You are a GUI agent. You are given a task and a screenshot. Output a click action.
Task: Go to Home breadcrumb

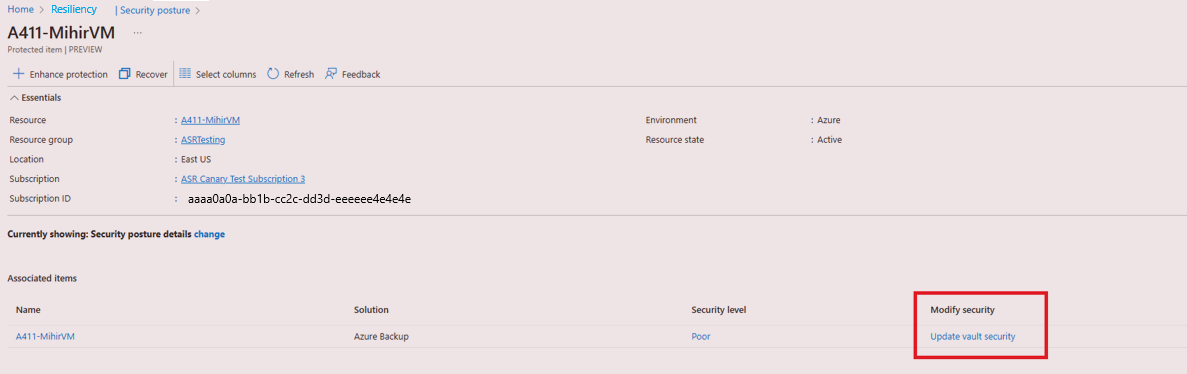coord(20,10)
